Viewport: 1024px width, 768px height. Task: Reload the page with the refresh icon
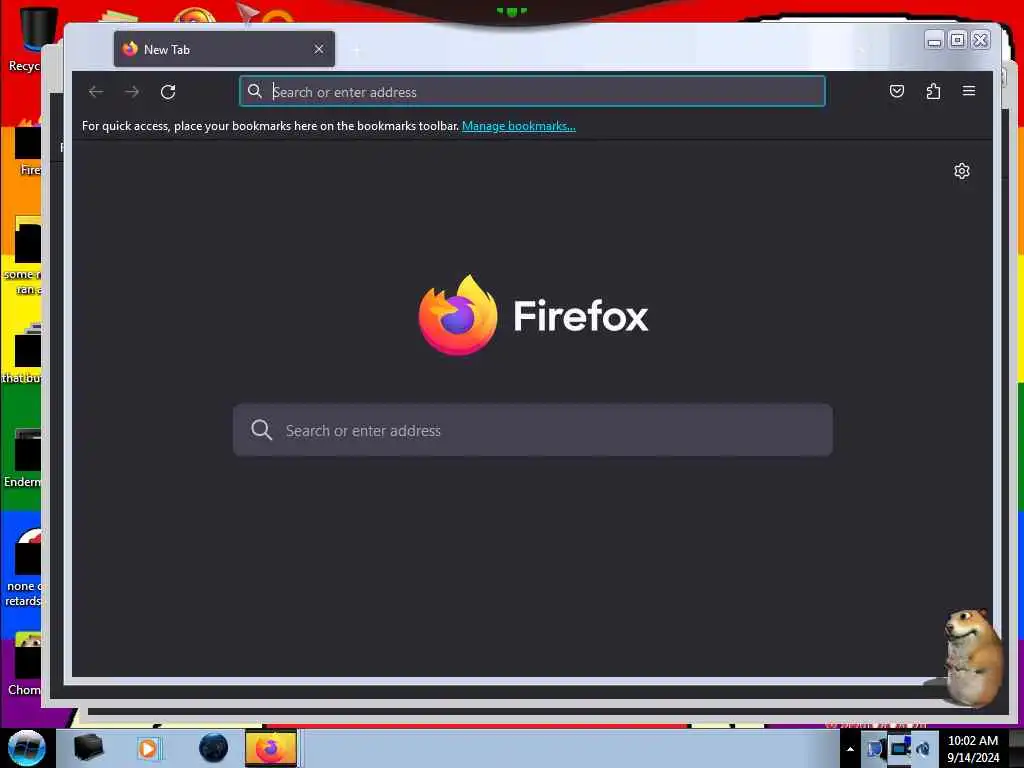(168, 92)
